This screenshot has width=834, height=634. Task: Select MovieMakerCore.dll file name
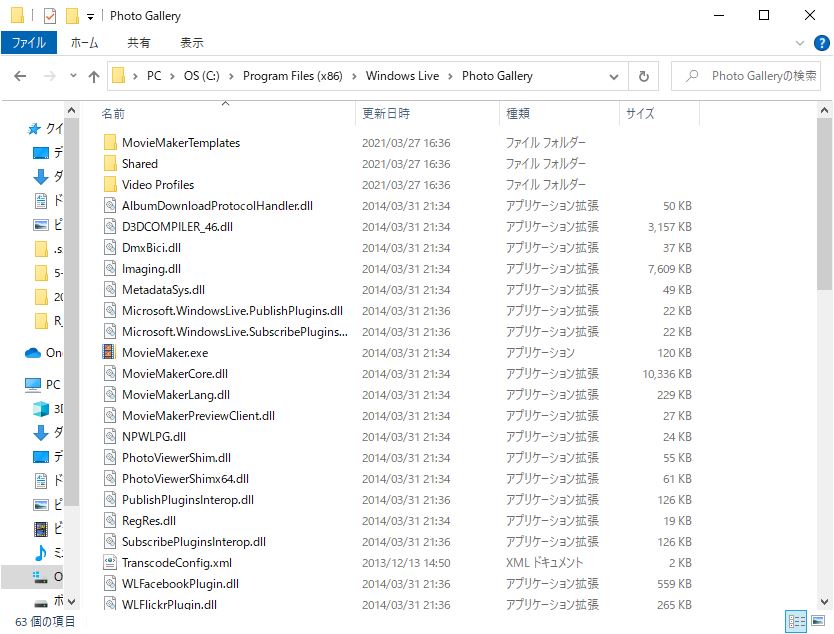pyautogui.click(x=174, y=374)
